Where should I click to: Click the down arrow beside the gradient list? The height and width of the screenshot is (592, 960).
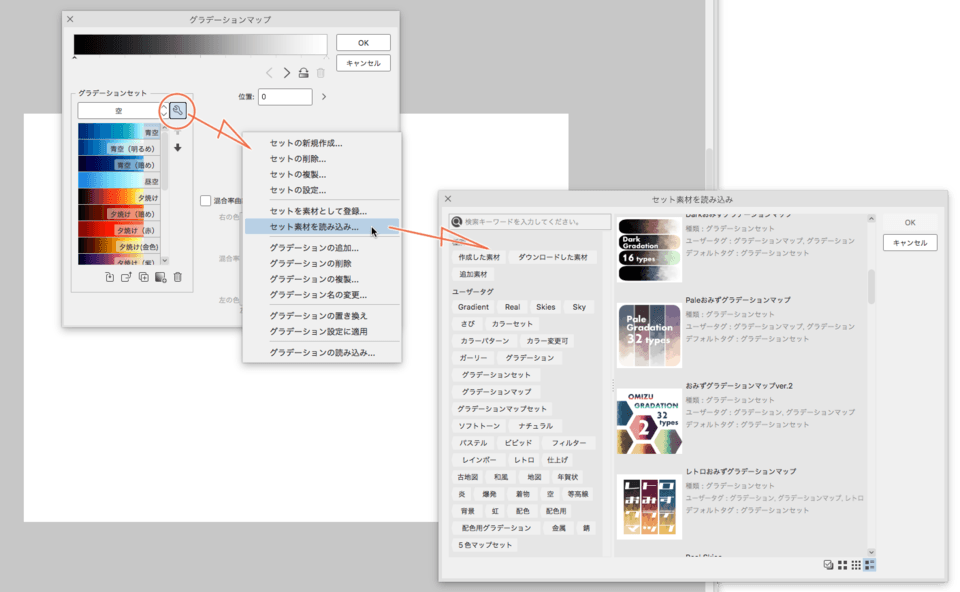[177, 147]
